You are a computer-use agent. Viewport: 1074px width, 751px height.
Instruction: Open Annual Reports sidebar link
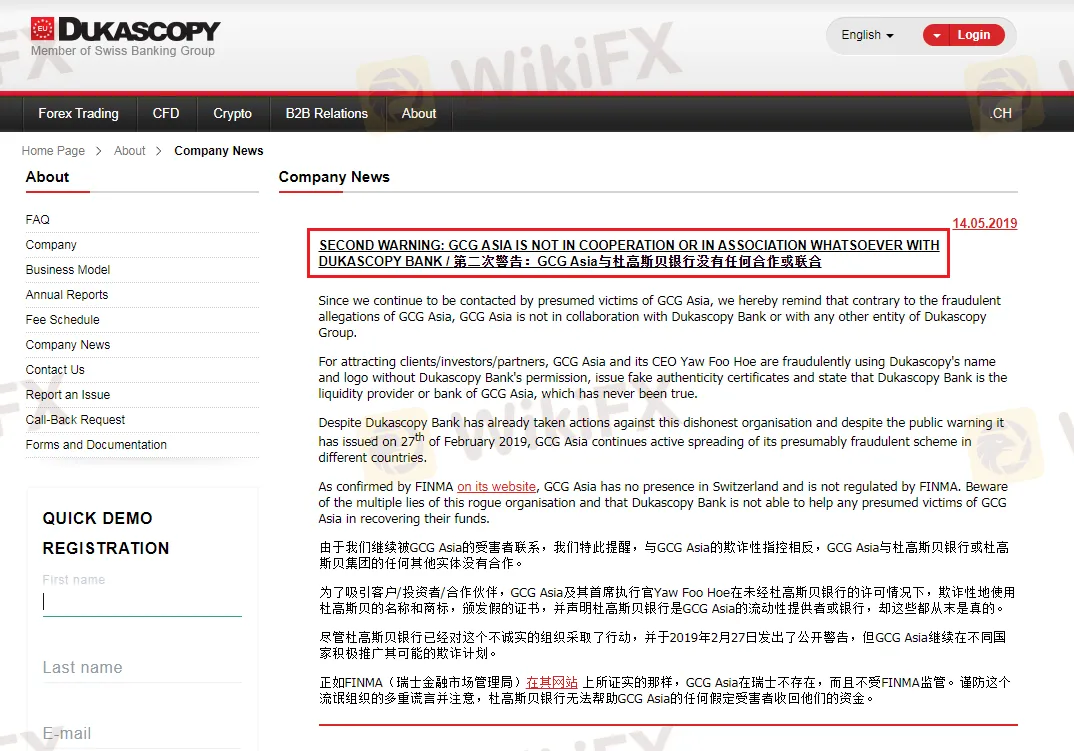(x=67, y=295)
